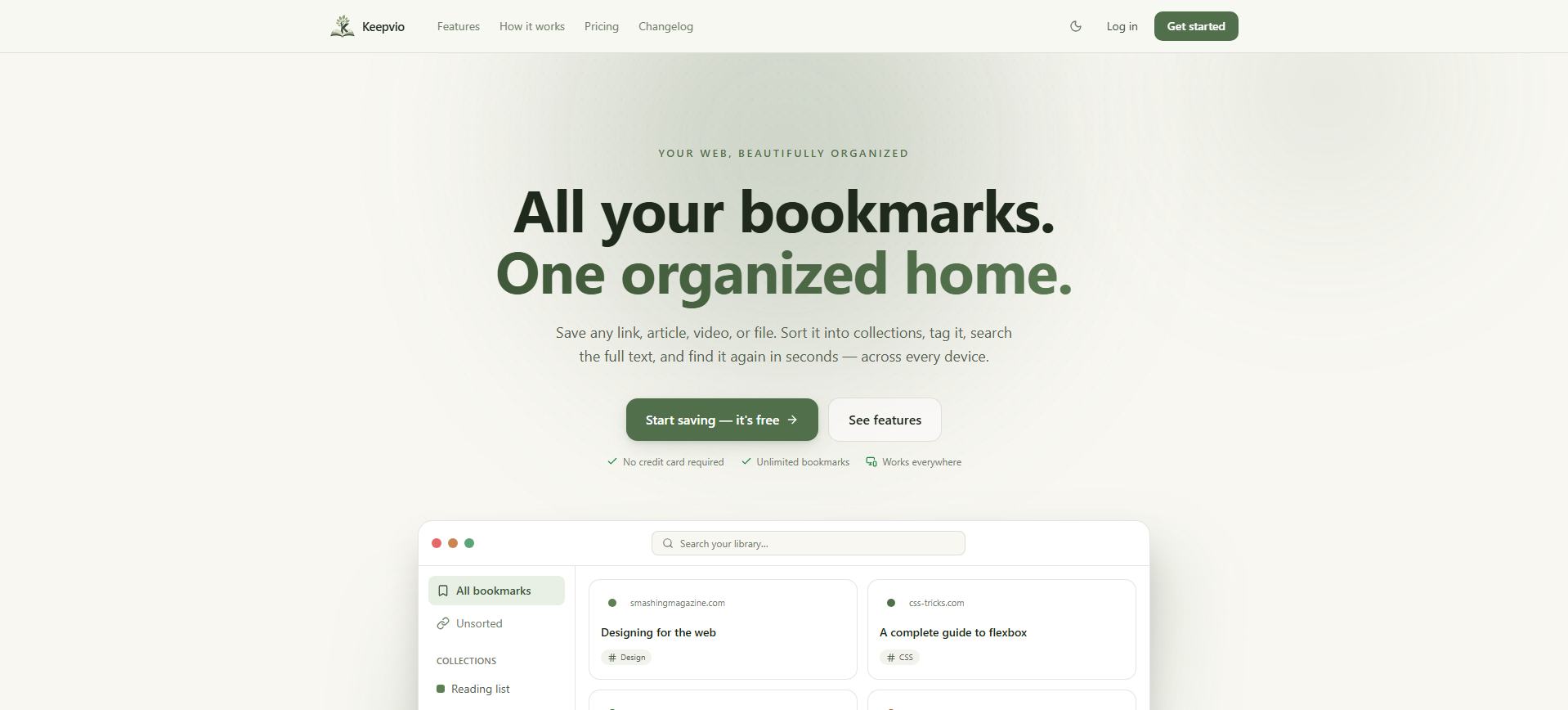Image resolution: width=1568 pixels, height=710 pixels.
Task: Open the Pricing page link
Action: pyautogui.click(x=602, y=26)
